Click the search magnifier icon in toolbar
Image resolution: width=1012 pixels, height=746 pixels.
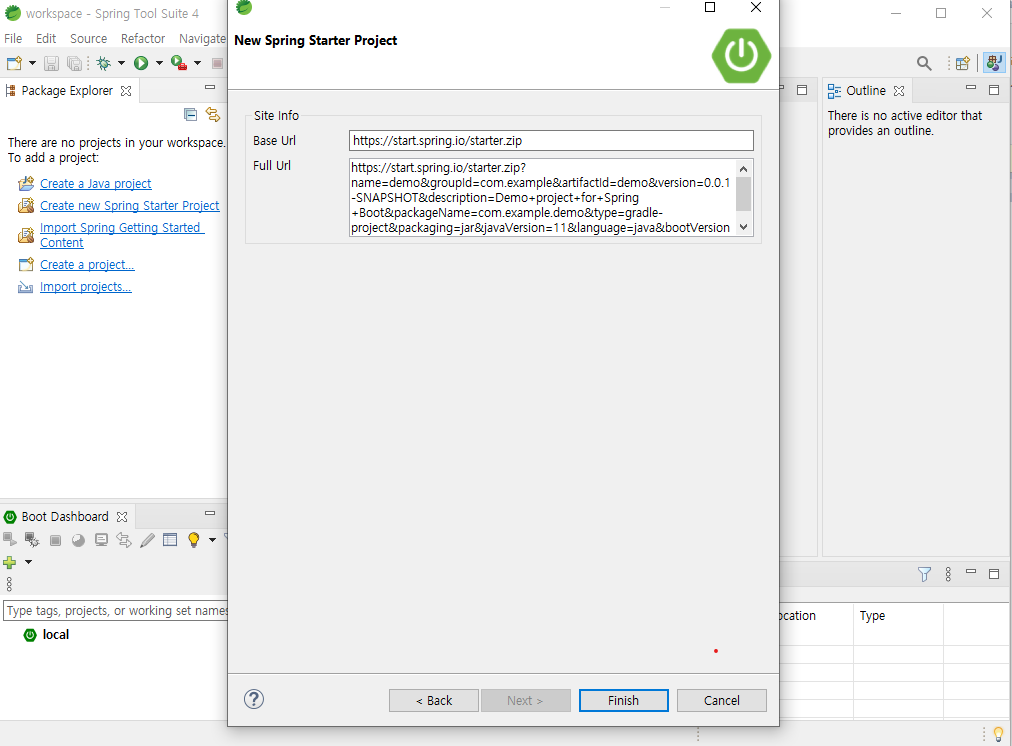click(924, 63)
